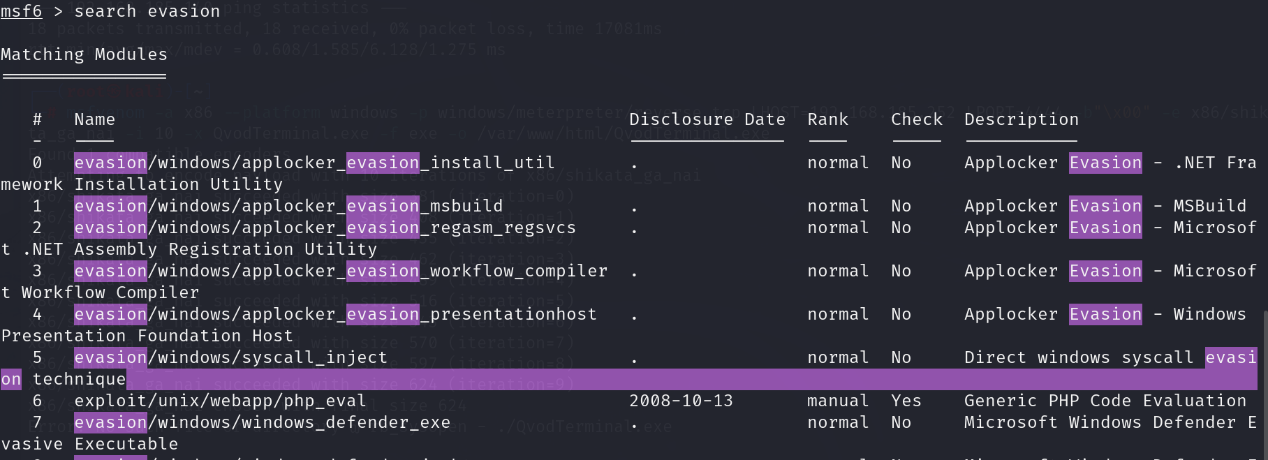Viewport: 1268px width, 460px height.
Task: Click description 'Generic PHP Code Evaluation'
Action: pos(1106,400)
